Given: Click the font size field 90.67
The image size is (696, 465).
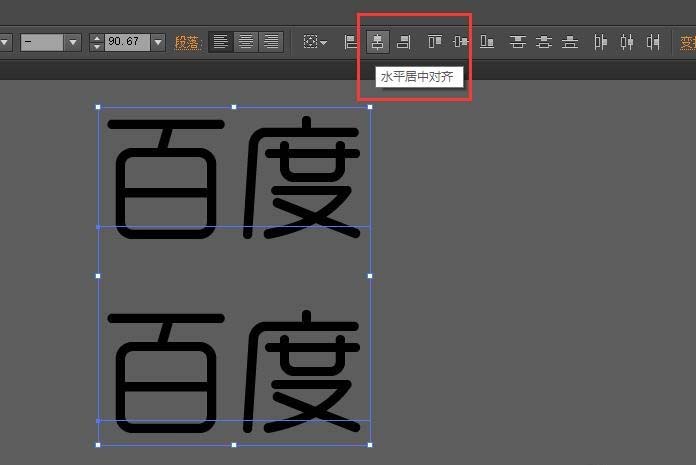Looking at the screenshot, I should coord(127,42).
